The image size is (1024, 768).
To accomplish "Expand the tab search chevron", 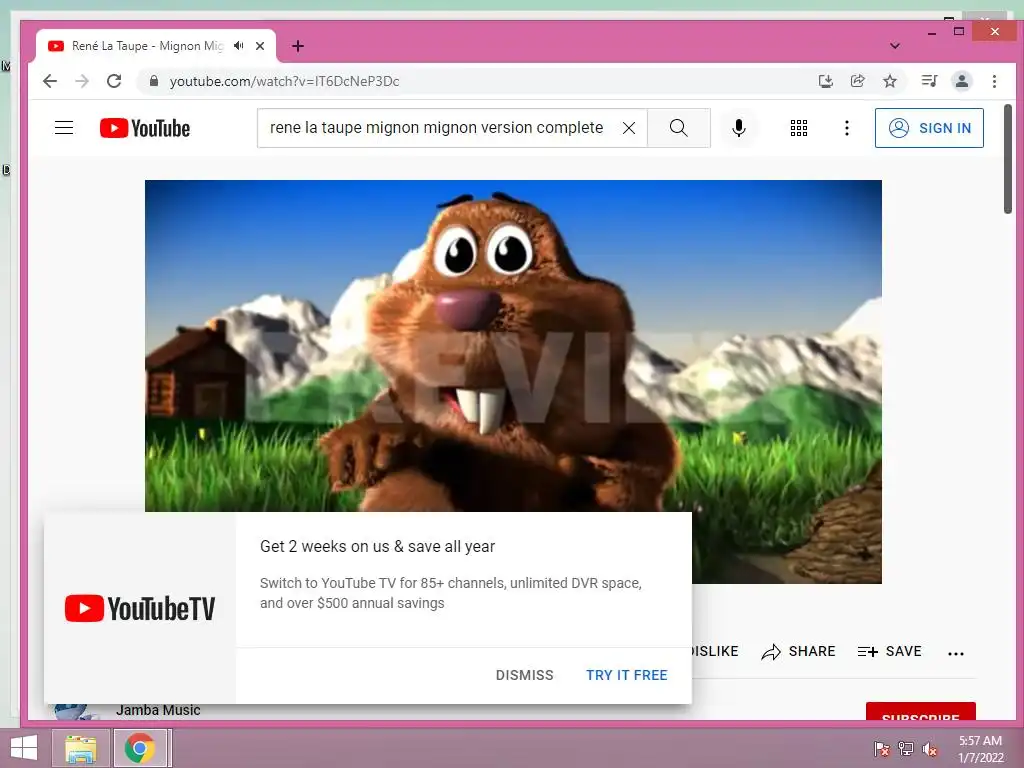I will (x=895, y=46).
